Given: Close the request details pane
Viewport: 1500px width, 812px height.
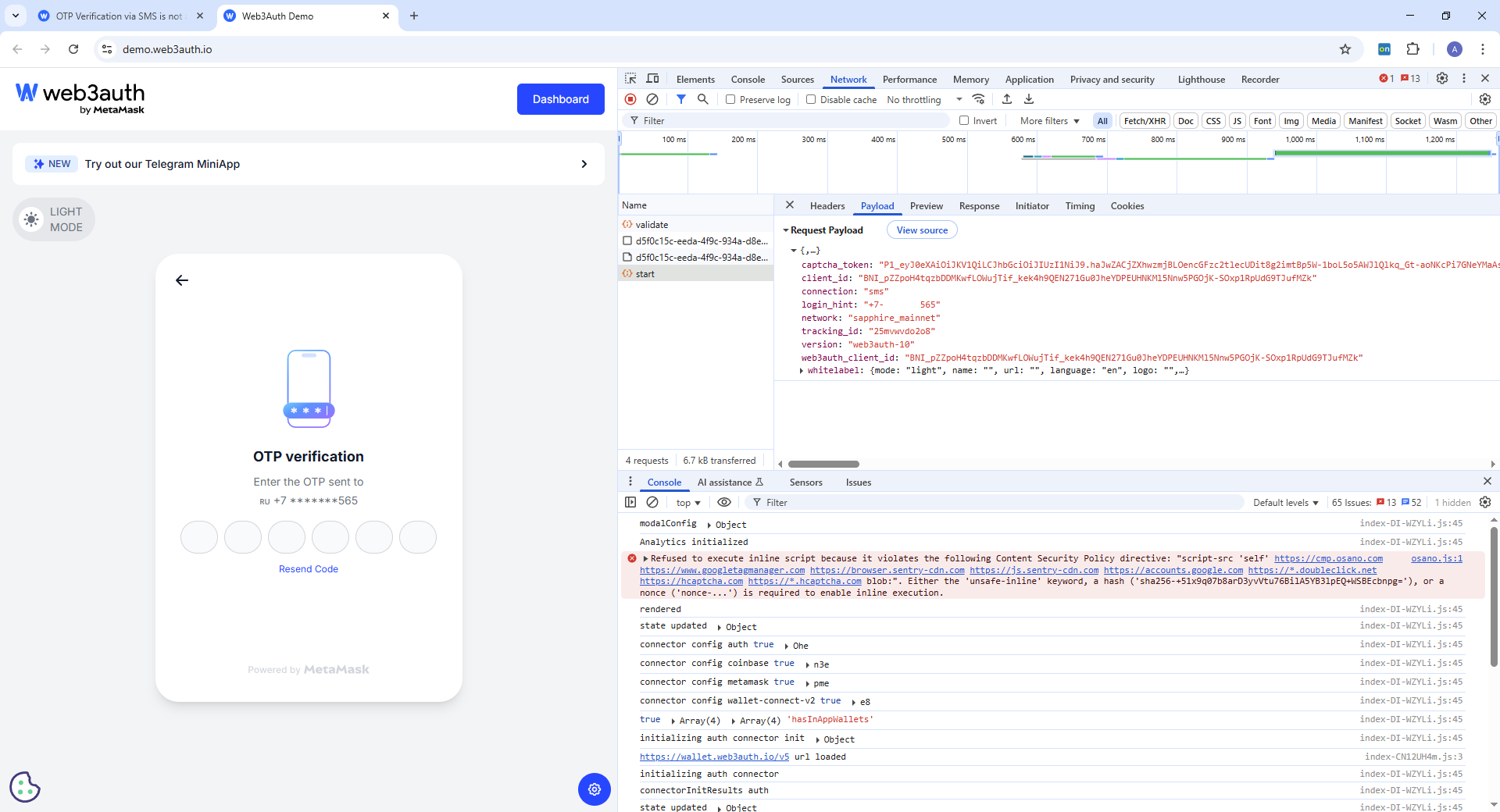Looking at the screenshot, I should [x=790, y=205].
